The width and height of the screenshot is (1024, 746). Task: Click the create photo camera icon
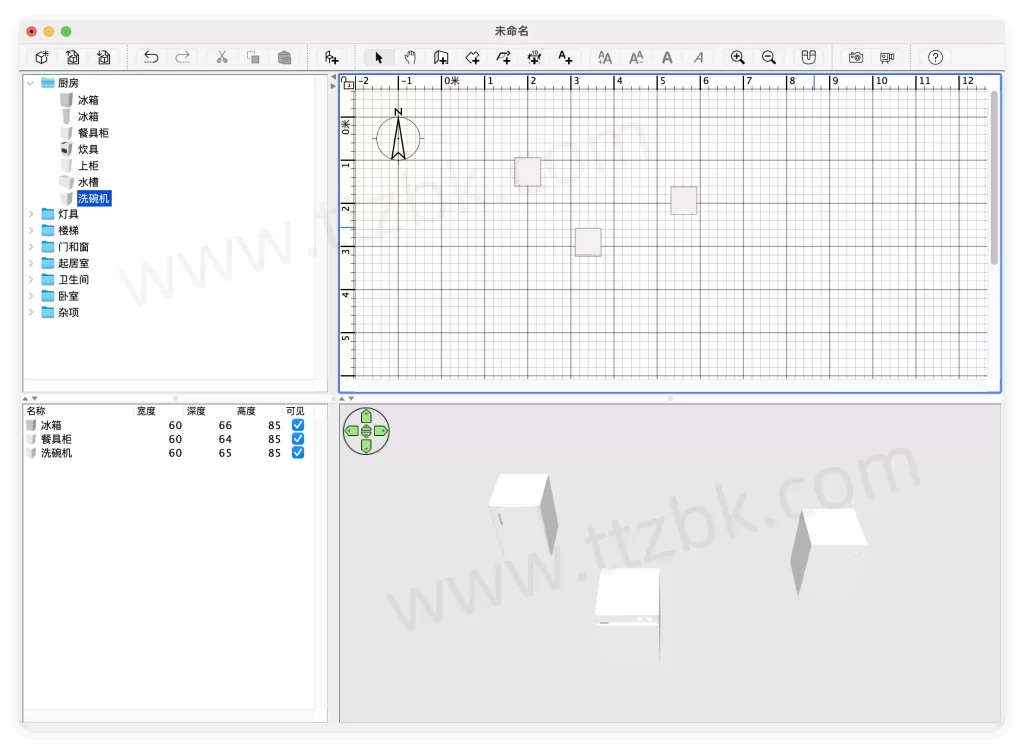tap(856, 57)
